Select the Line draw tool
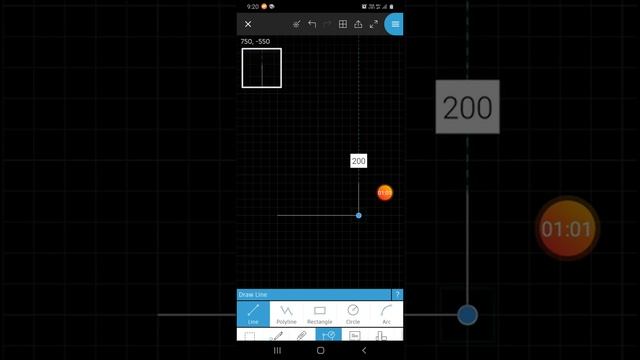Screen dimensions: 640x360 click(x=253, y=314)
